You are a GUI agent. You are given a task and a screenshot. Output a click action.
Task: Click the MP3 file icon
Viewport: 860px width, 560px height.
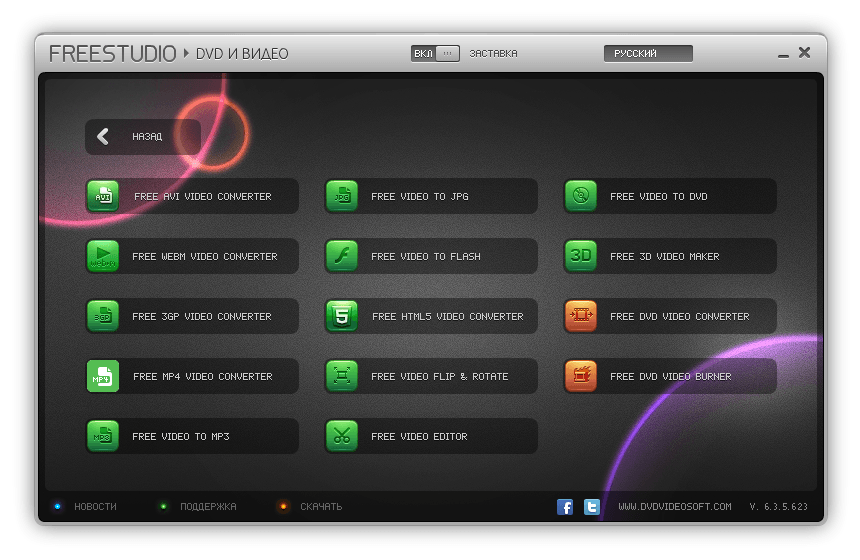(103, 436)
